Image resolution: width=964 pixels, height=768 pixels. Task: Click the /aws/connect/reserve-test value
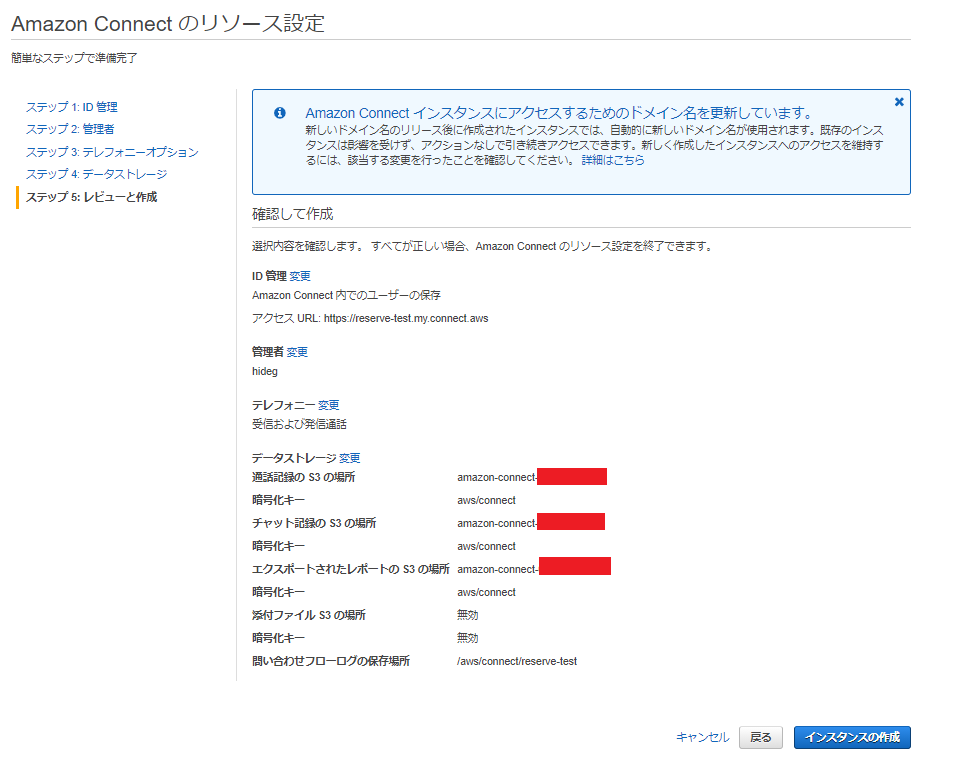point(517,661)
